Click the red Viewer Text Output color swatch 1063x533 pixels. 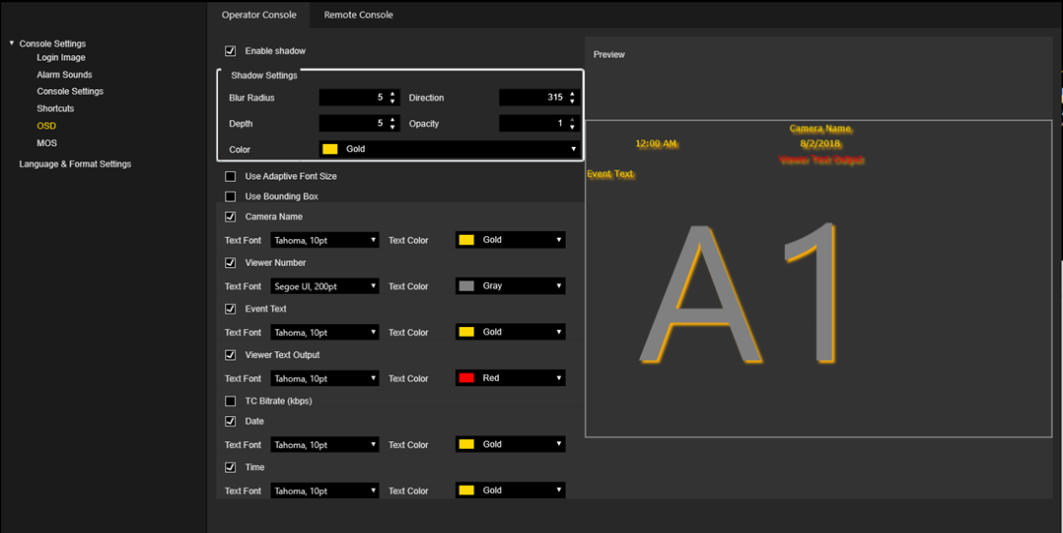click(x=466, y=378)
